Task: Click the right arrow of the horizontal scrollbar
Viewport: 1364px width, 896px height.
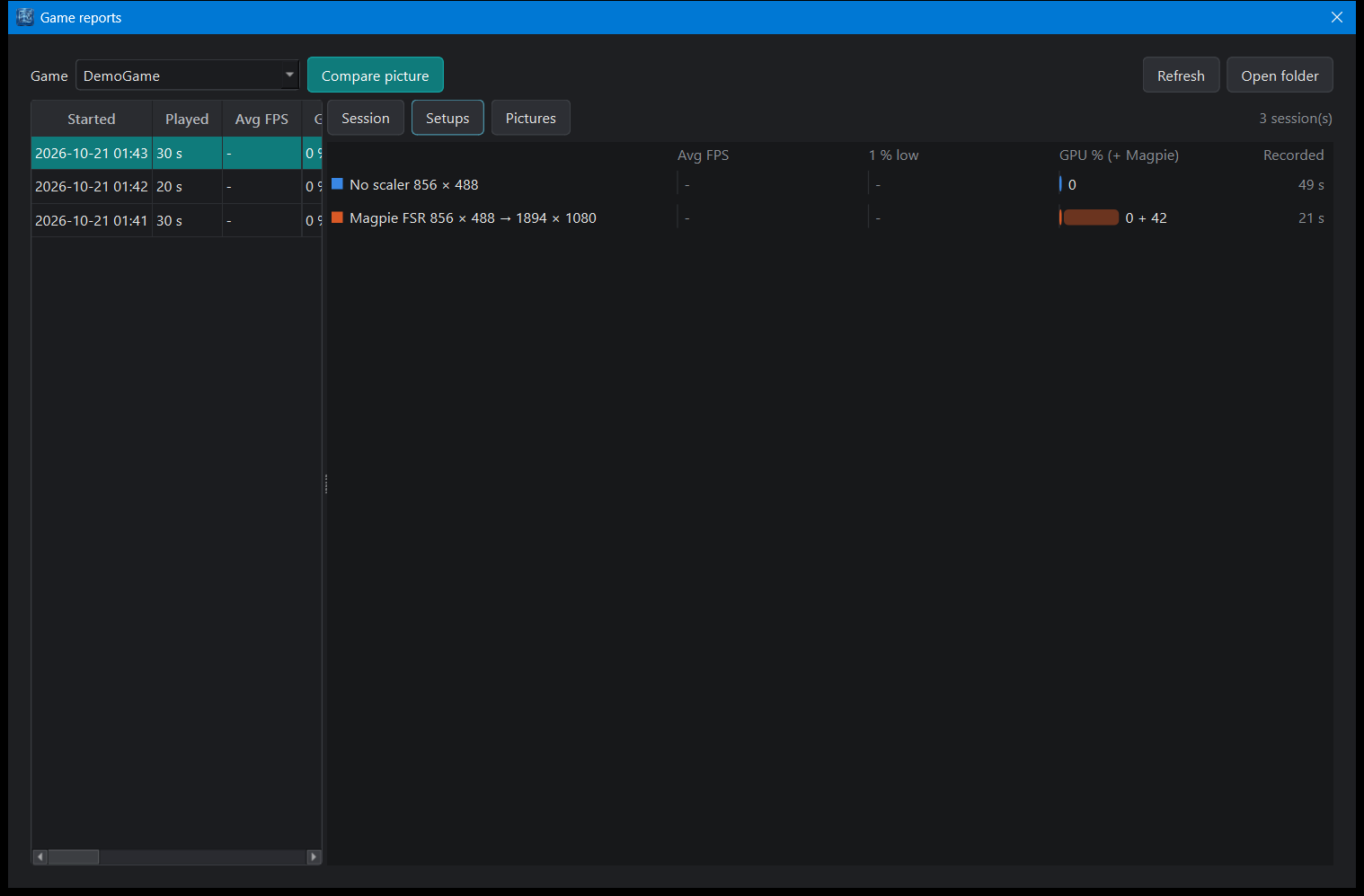Action: click(x=314, y=856)
